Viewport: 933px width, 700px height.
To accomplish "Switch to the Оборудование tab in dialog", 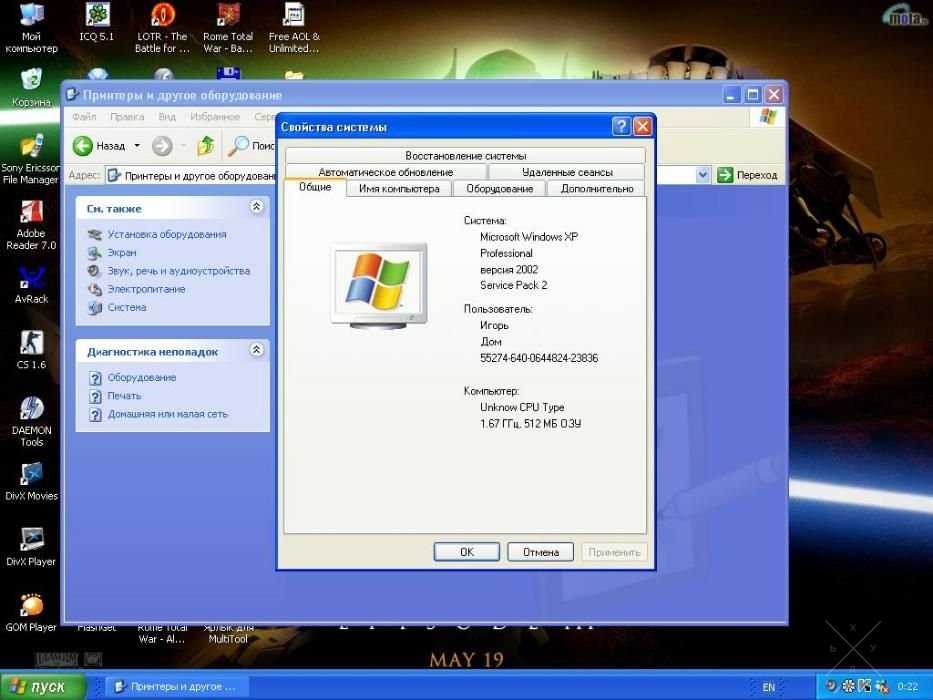I will (500, 189).
